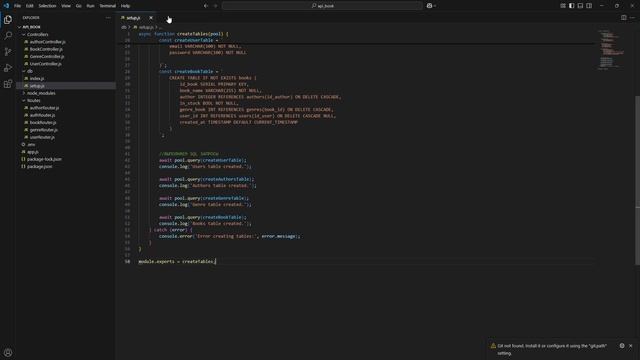Click the 'CREATE TABLE IF NOT EXISTS books' line
Viewport: 640px width, 360px height.
click(x=213, y=78)
